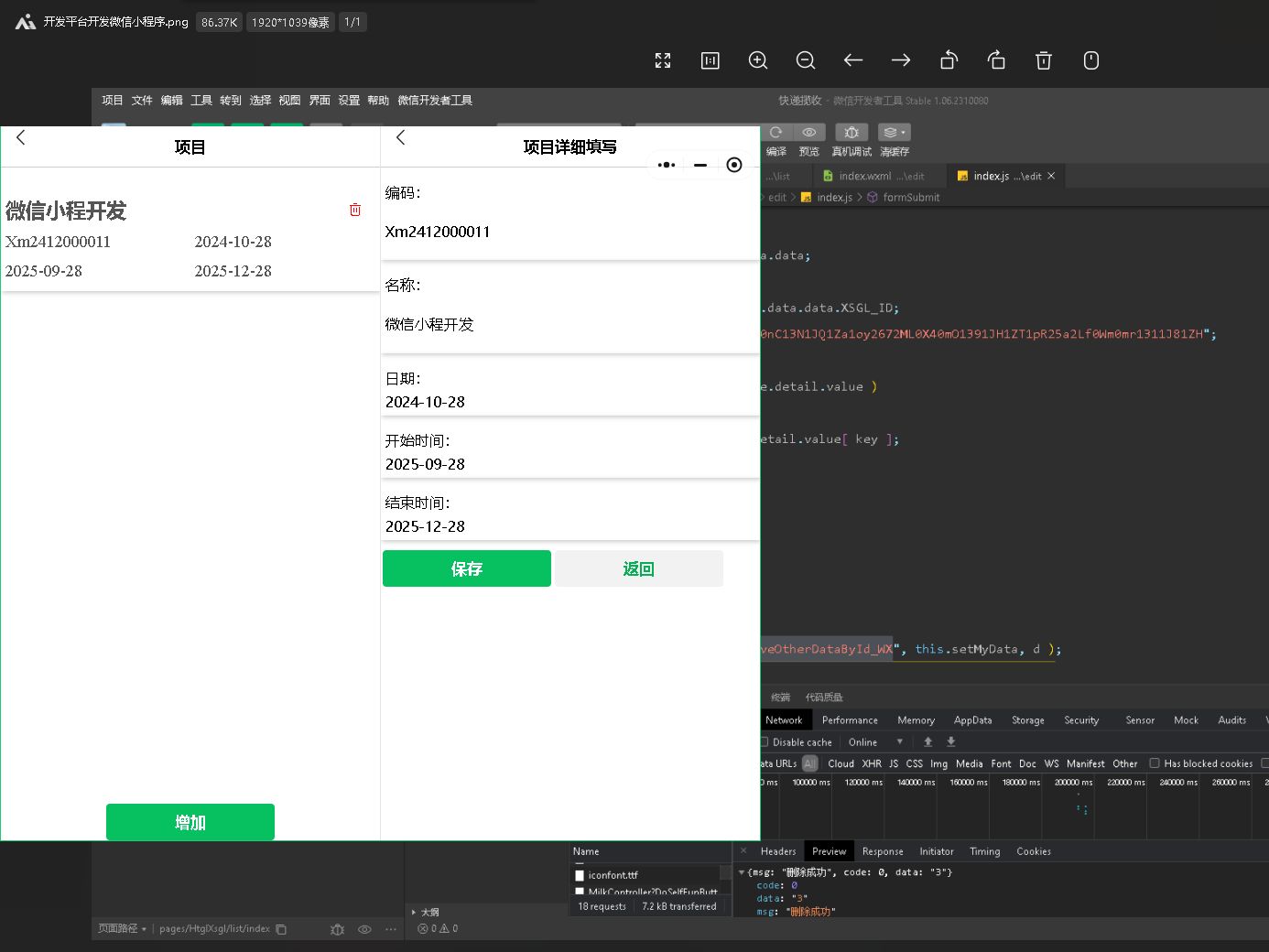Open the 清缓存 layers dropdown
1269x952 pixels.
[894, 133]
